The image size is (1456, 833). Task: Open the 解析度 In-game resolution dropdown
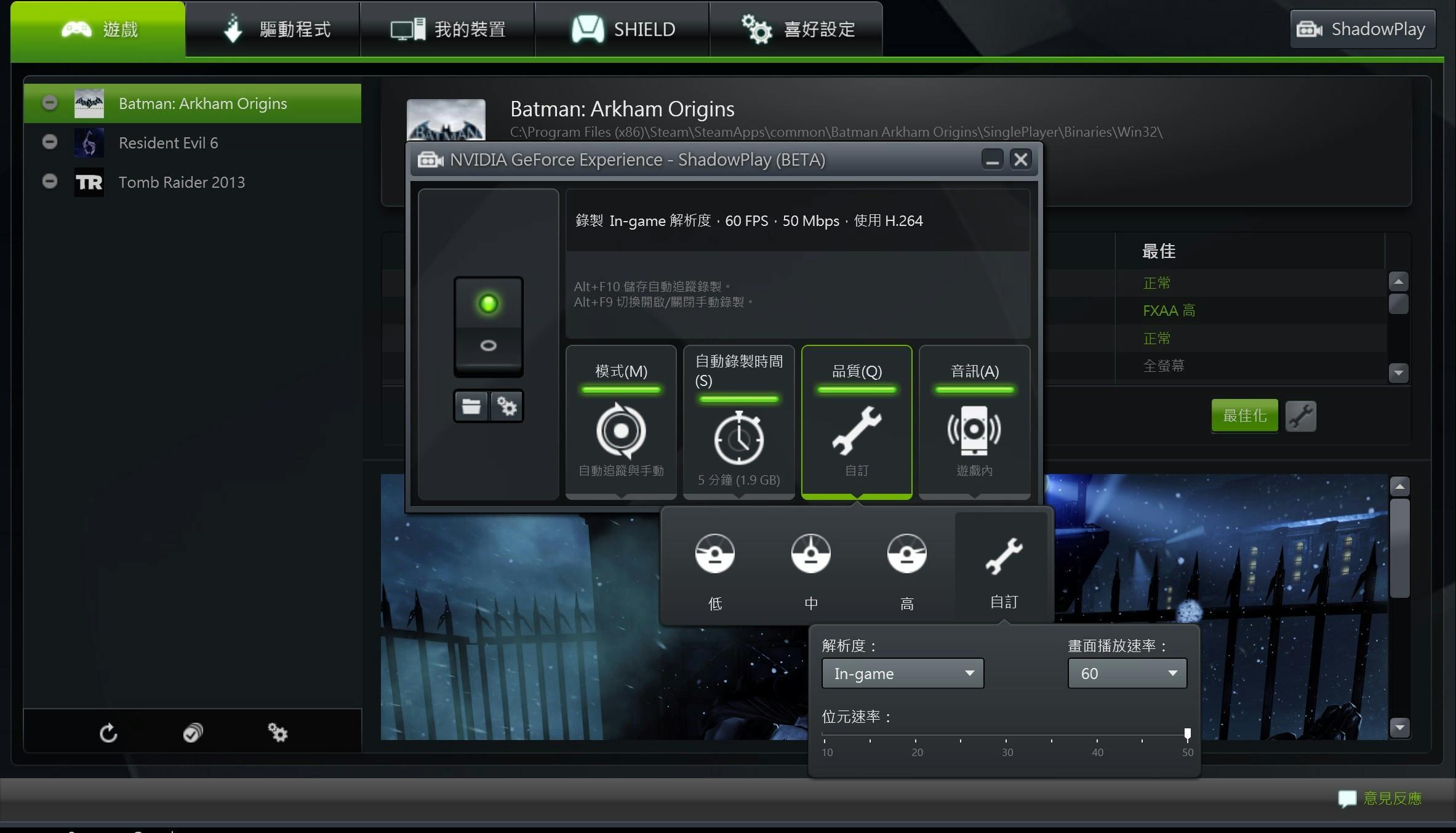click(902, 673)
